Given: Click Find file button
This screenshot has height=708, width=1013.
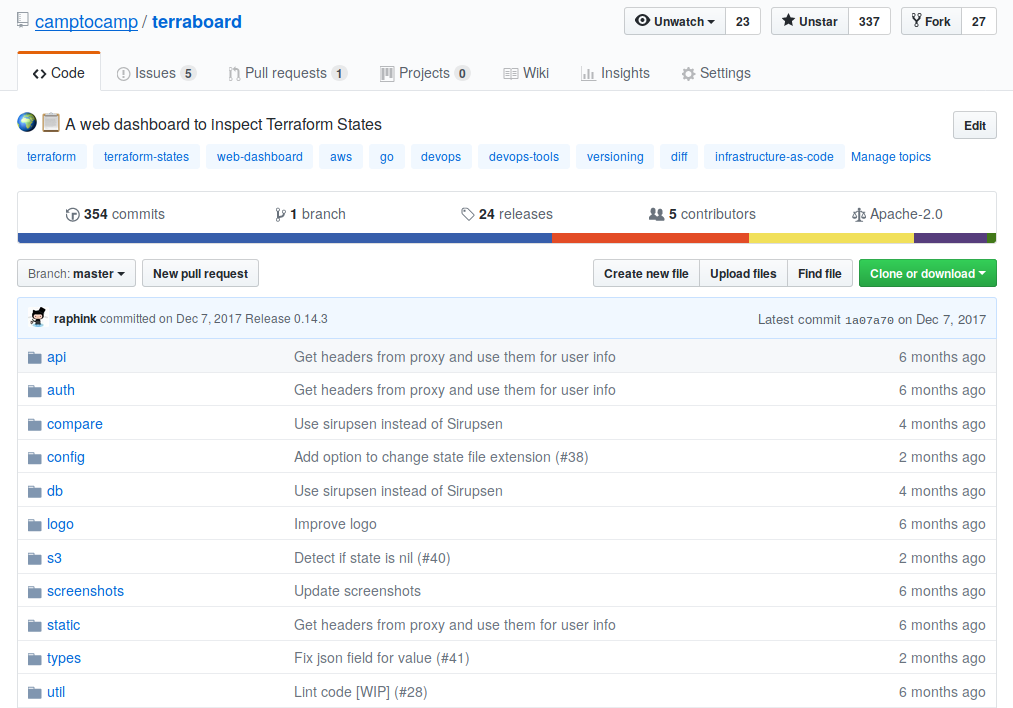Looking at the screenshot, I should tap(819, 274).
